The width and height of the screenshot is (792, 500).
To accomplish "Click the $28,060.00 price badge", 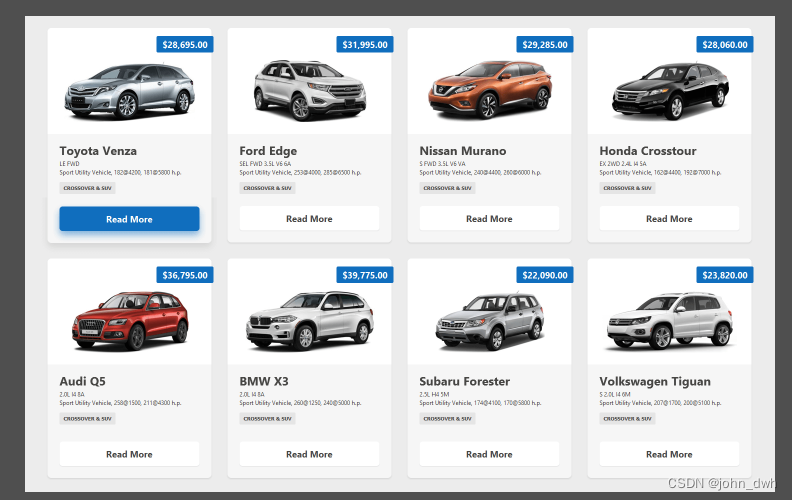I will click(x=725, y=44).
